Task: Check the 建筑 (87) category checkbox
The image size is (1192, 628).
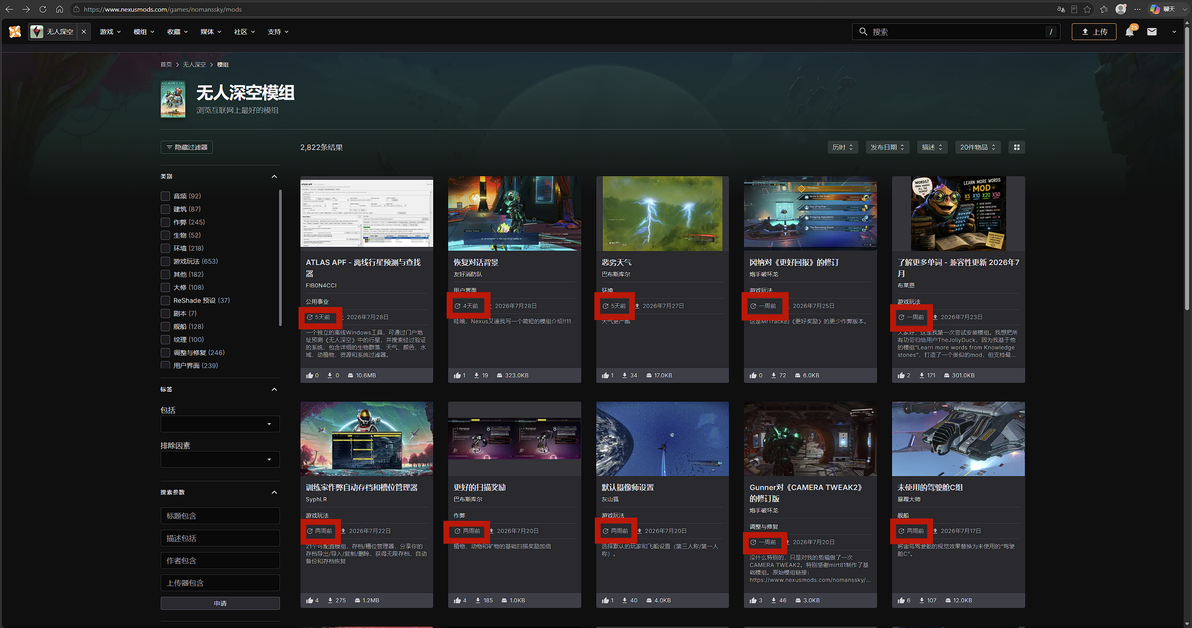Action: pos(165,208)
